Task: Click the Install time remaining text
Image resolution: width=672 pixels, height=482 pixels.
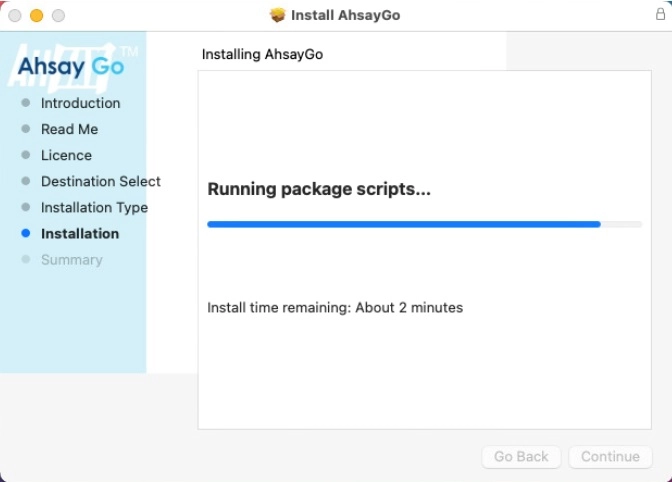Action: [x=335, y=308]
